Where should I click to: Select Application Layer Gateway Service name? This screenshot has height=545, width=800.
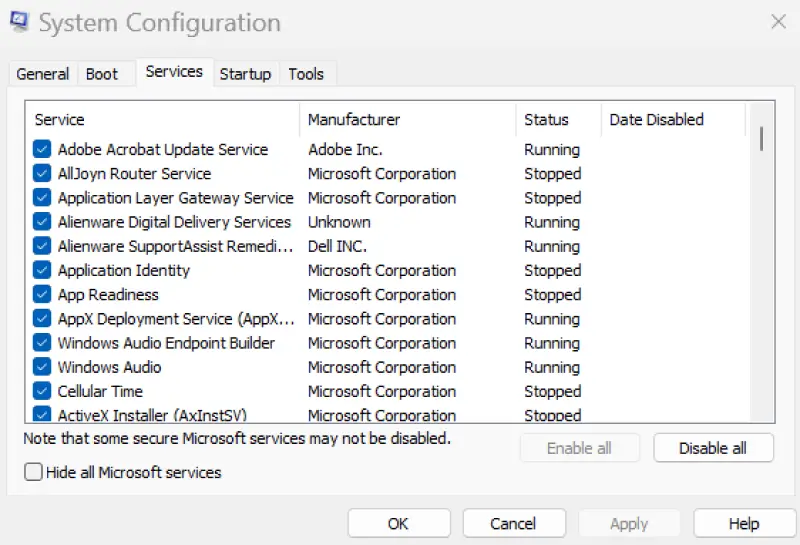(x=176, y=198)
